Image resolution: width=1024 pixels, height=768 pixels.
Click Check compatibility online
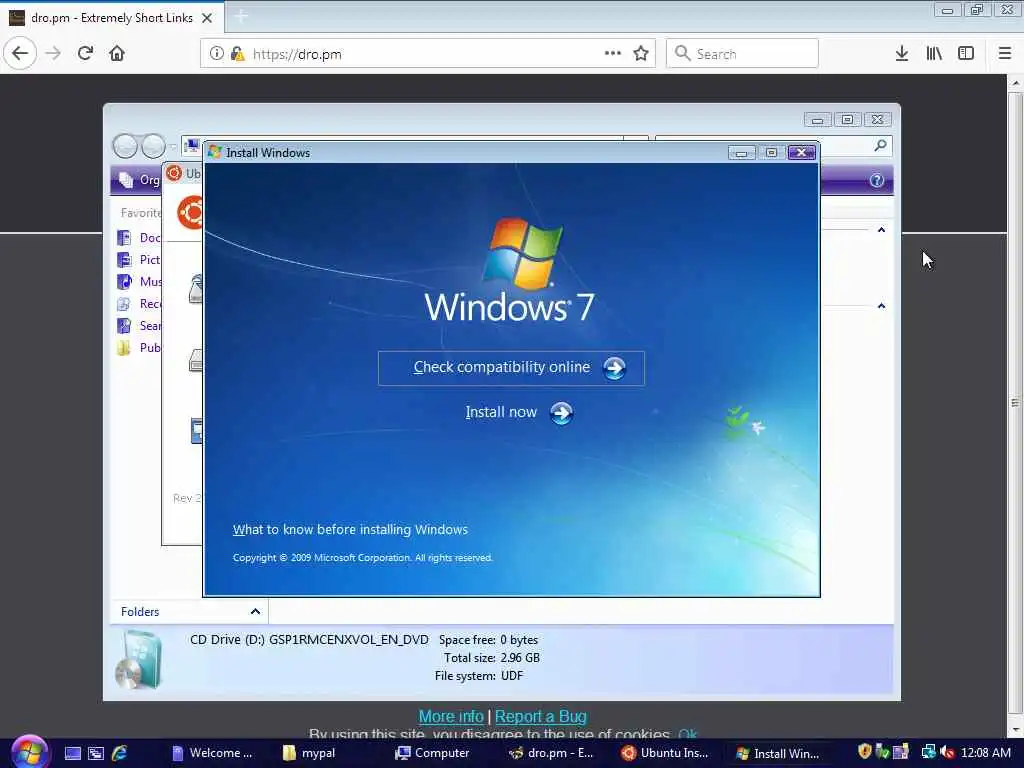[x=511, y=368]
